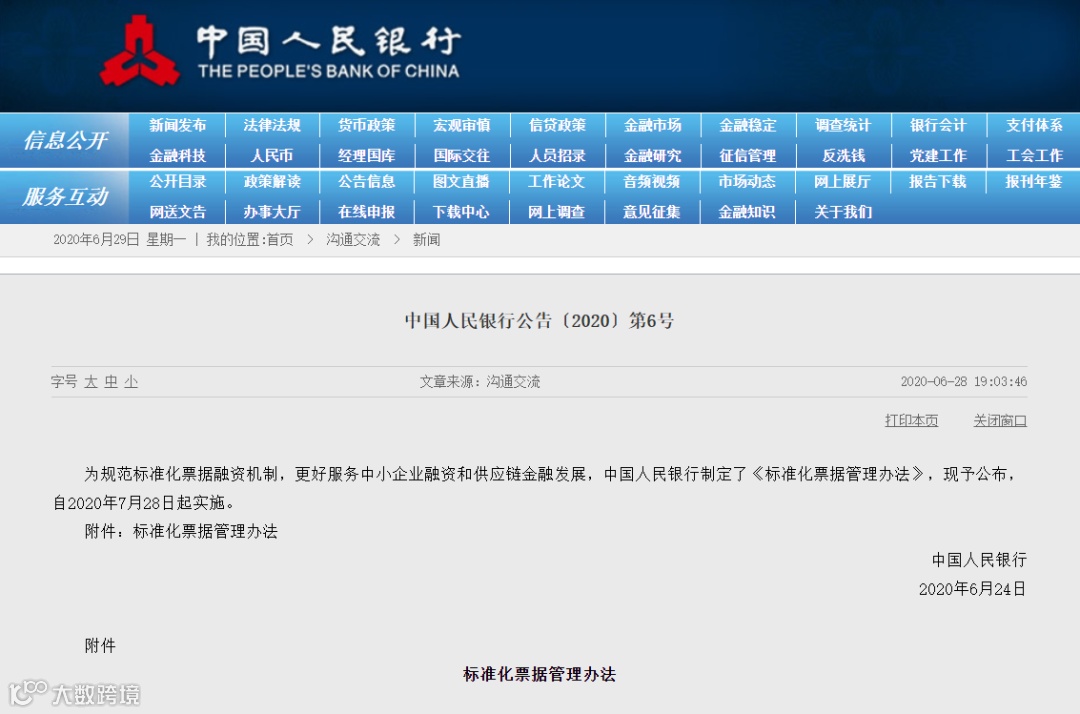Go to 银行会计 section
Viewport: 1080px width, 714px height.
(x=938, y=125)
